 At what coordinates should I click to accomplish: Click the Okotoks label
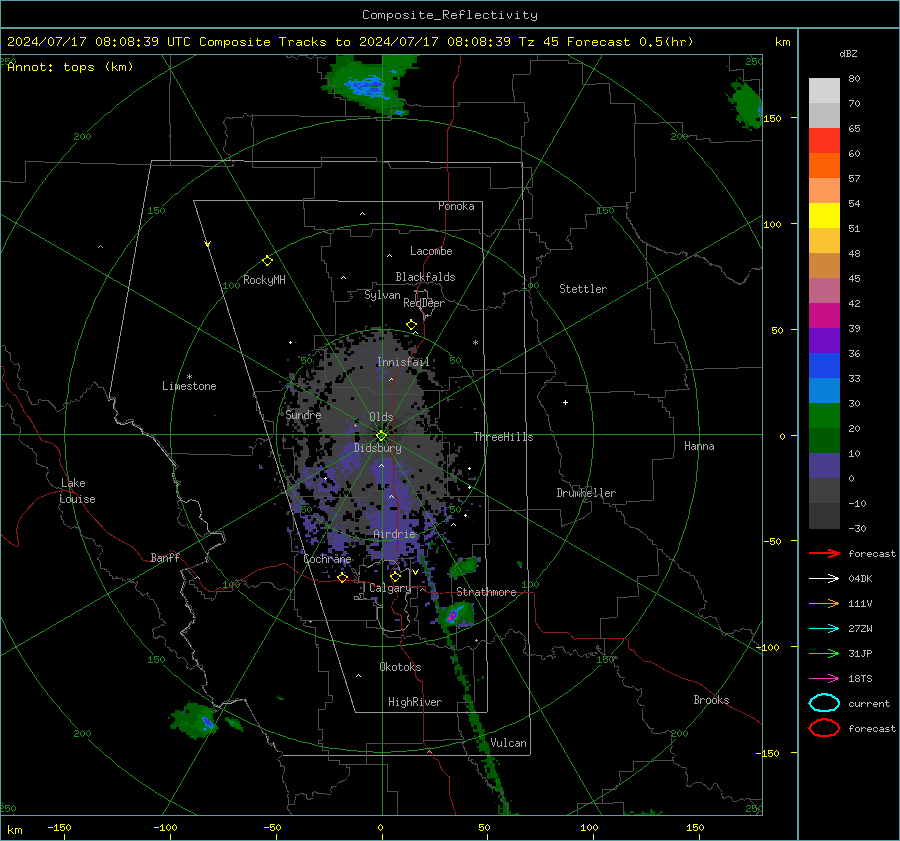400,666
